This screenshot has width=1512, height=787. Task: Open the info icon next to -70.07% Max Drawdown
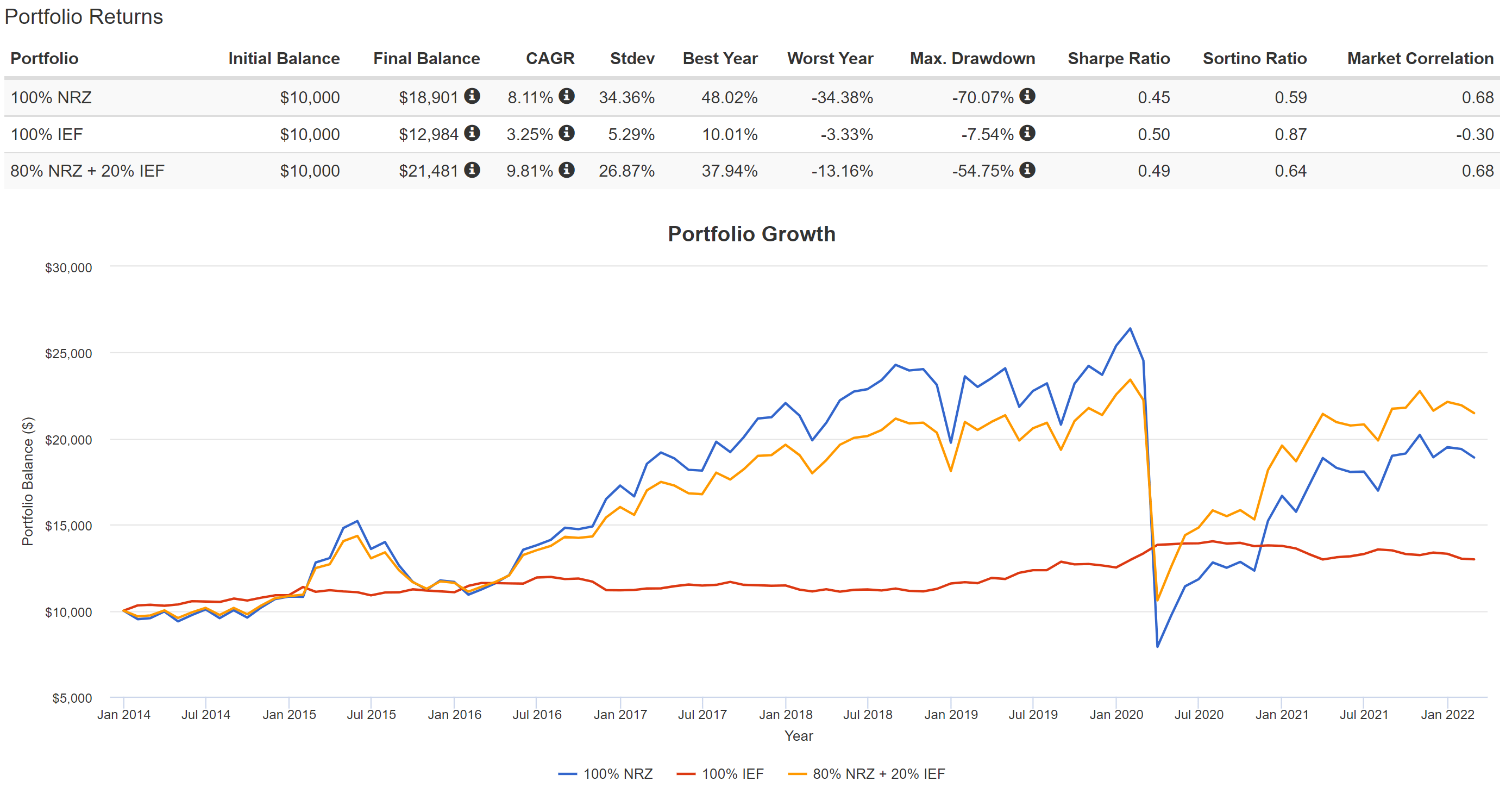click(x=1027, y=97)
